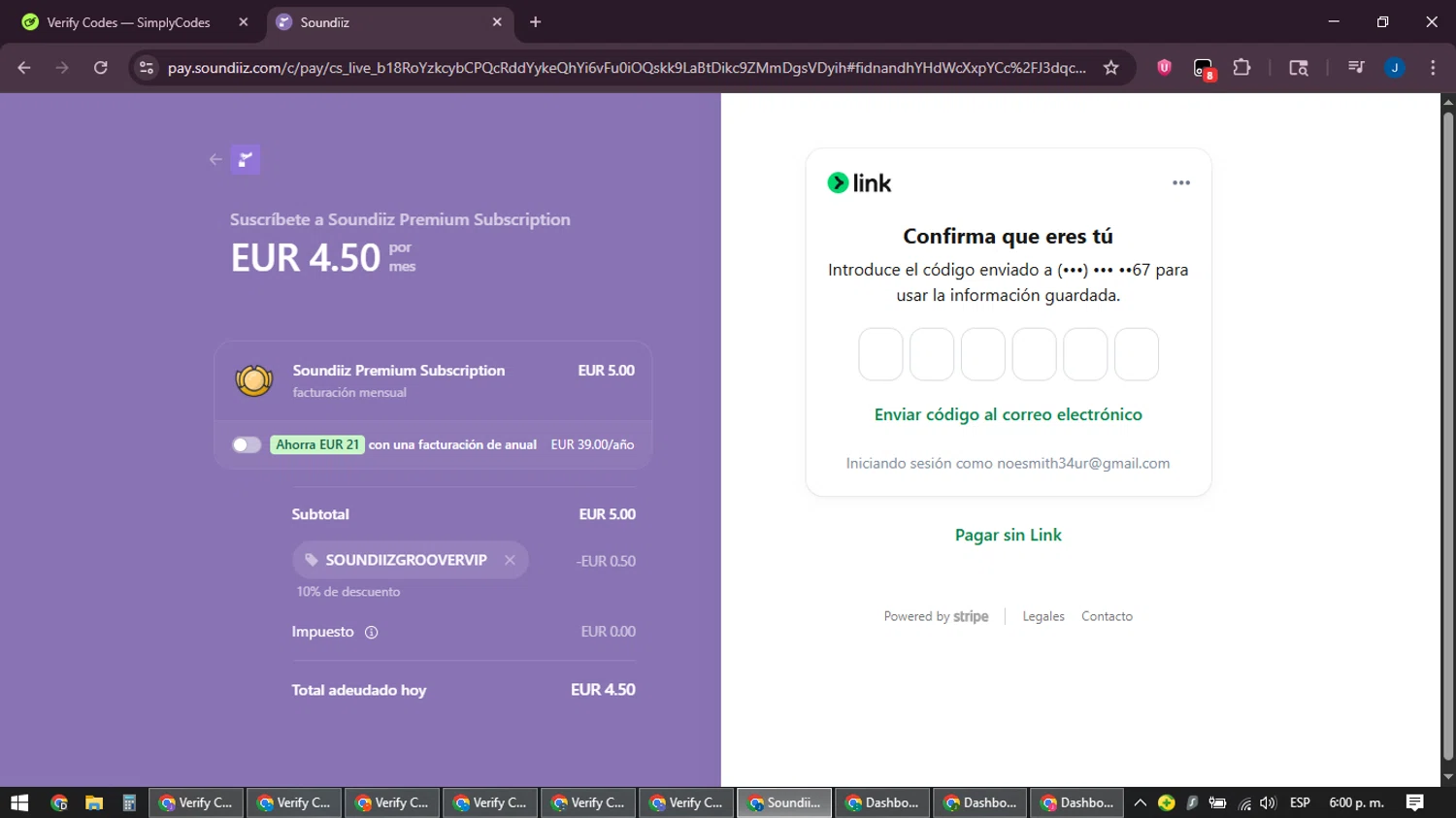Click the second verification code box
Image resolution: width=1456 pixels, height=818 pixels.
tap(932, 354)
